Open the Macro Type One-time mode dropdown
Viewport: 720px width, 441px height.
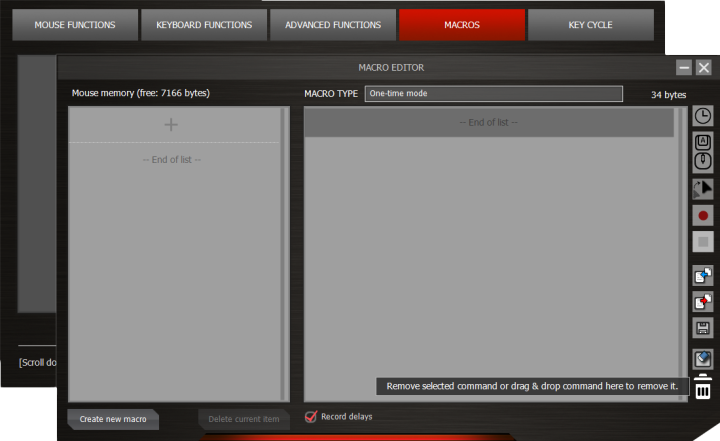tap(493, 94)
